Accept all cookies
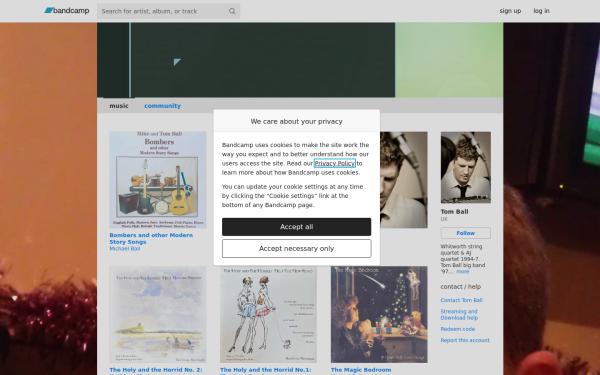Viewport: 600px width, 375px height. coord(297,227)
